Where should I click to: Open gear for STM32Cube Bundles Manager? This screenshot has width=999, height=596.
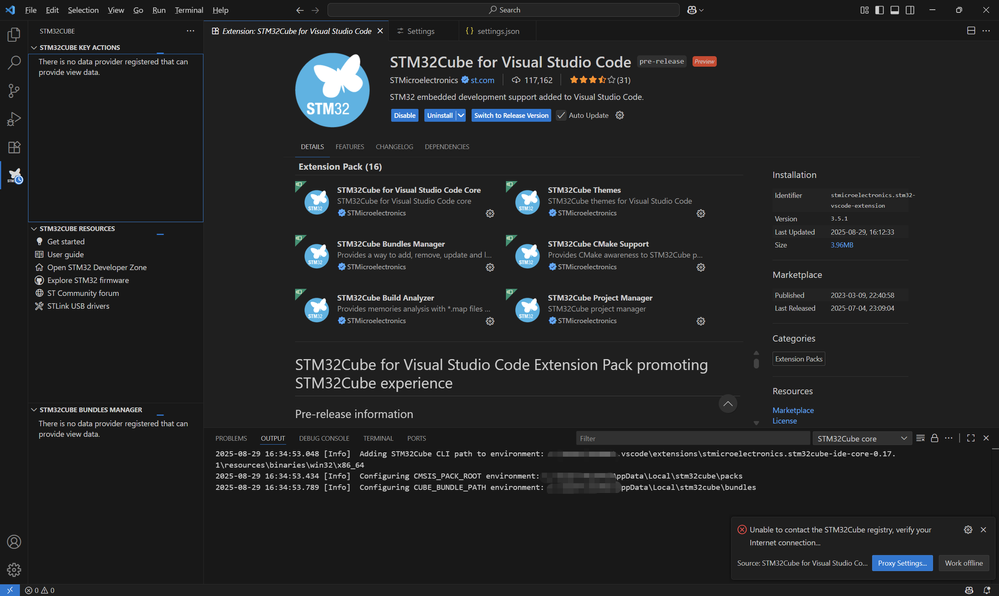tap(490, 268)
